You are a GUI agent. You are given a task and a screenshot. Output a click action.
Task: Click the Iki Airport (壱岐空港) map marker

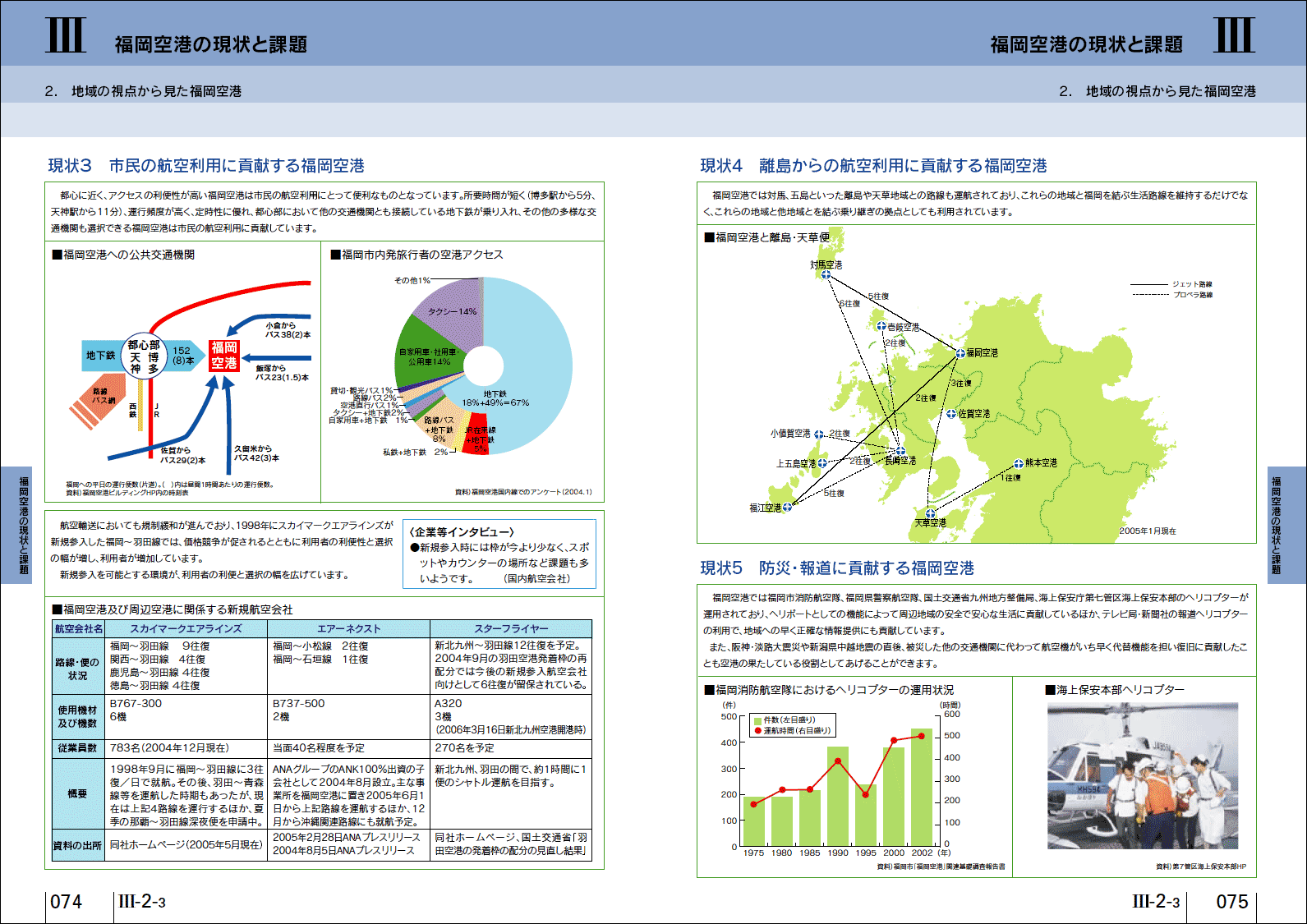[881, 327]
